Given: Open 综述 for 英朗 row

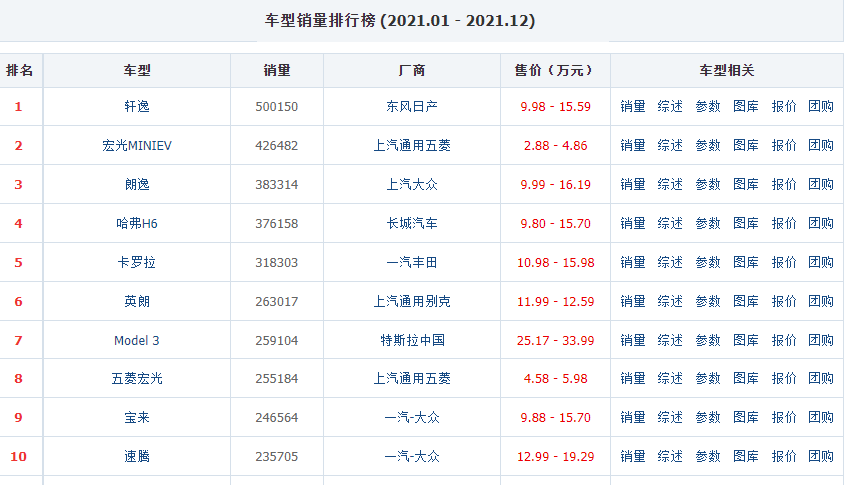Looking at the screenshot, I should 670,301.
